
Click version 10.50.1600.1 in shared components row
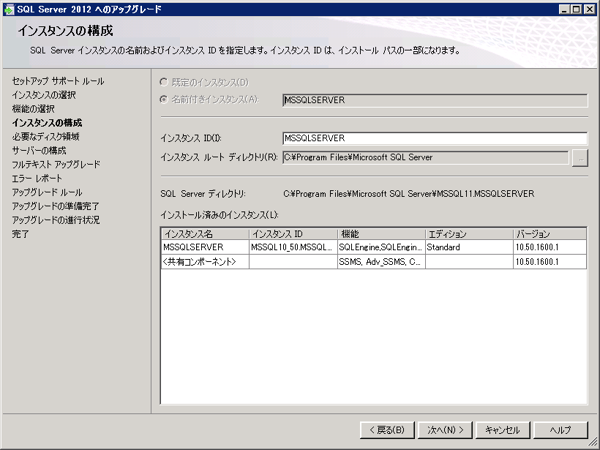pos(549,262)
